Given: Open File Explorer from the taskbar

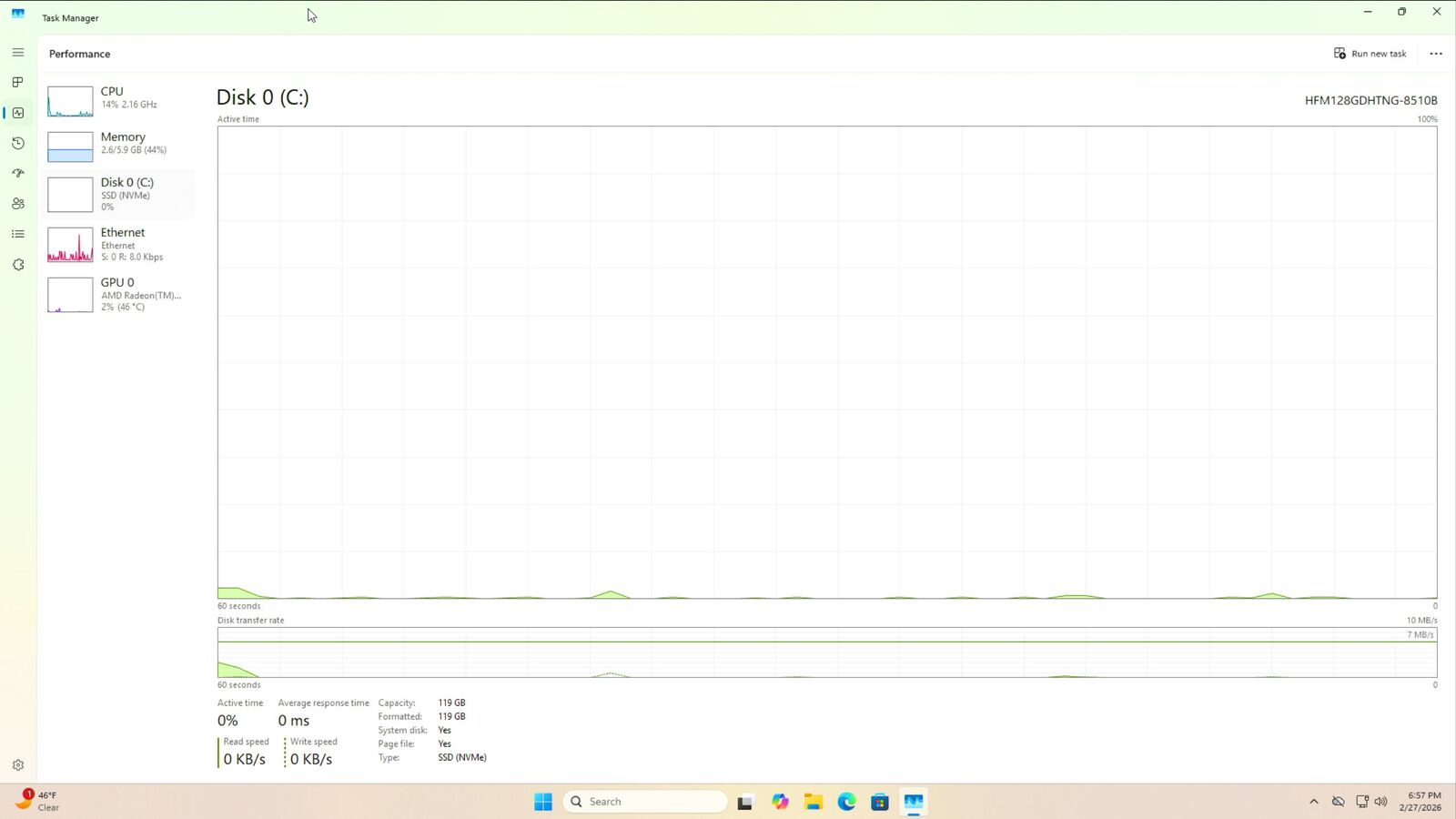Looking at the screenshot, I should [813, 802].
